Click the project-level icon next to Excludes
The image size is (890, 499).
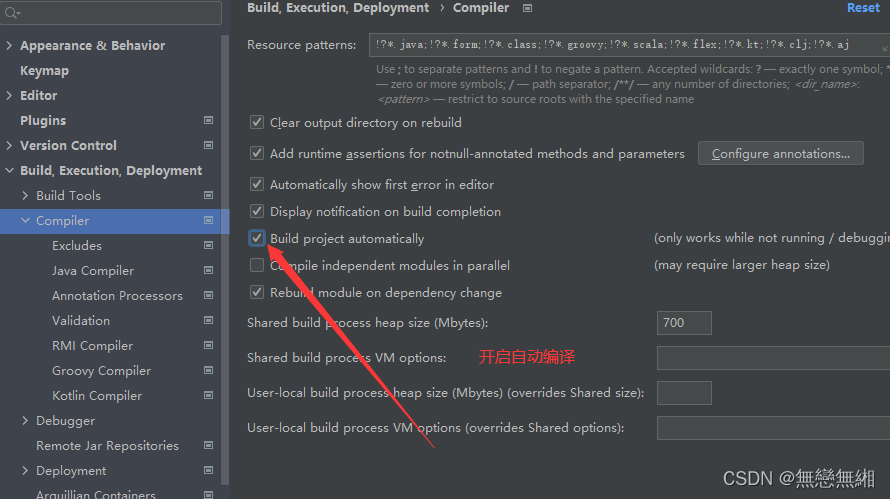click(208, 245)
